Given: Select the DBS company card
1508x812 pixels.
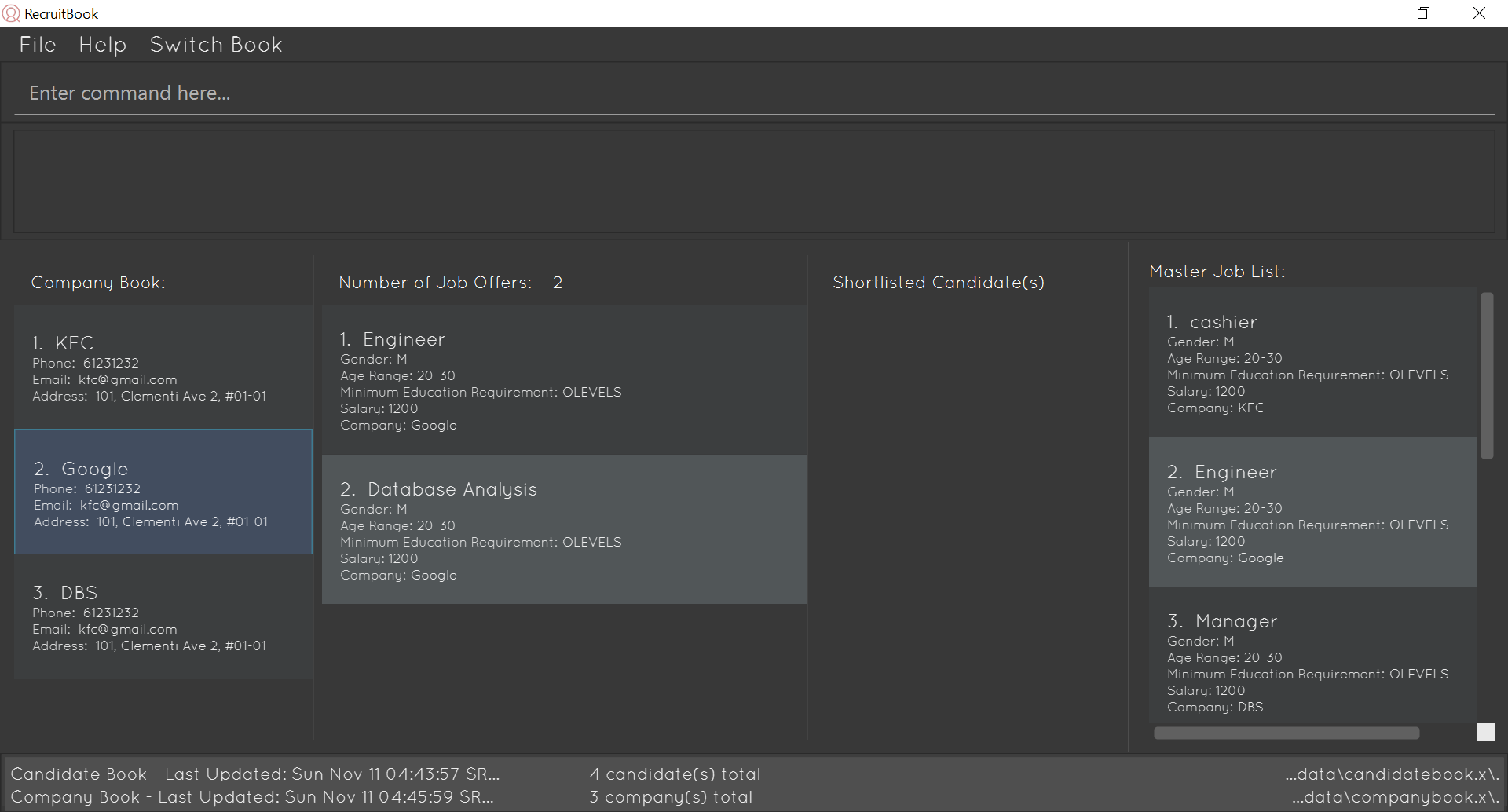Looking at the screenshot, I should pyautogui.click(x=163, y=617).
